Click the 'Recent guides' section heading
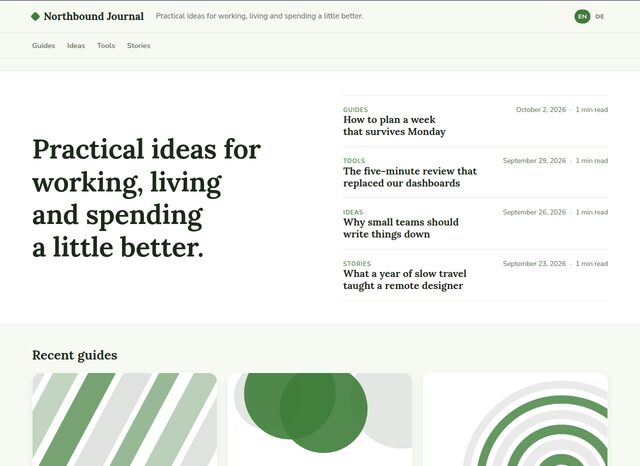Viewport: 640px width, 466px height. click(75, 355)
